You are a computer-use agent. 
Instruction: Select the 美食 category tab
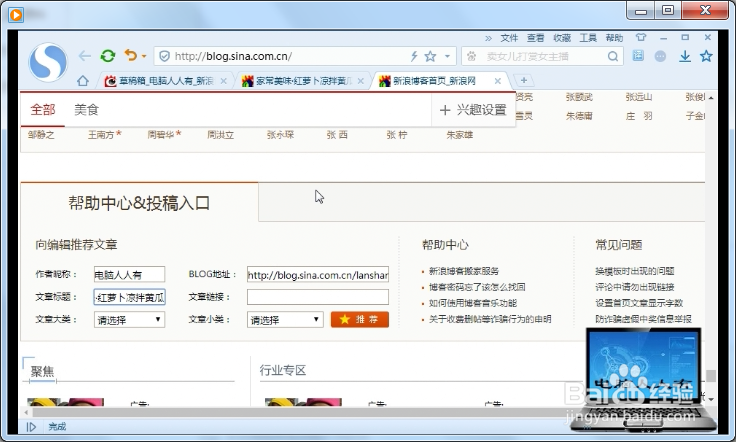click(86, 110)
